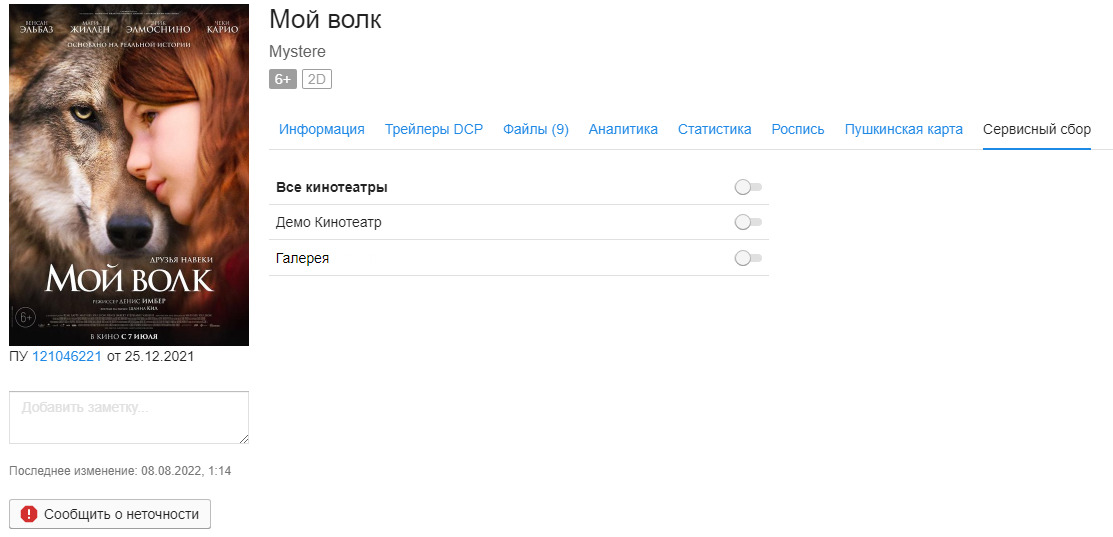
Task: Switch to the Трейлеры DCP tab
Action: point(434,129)
